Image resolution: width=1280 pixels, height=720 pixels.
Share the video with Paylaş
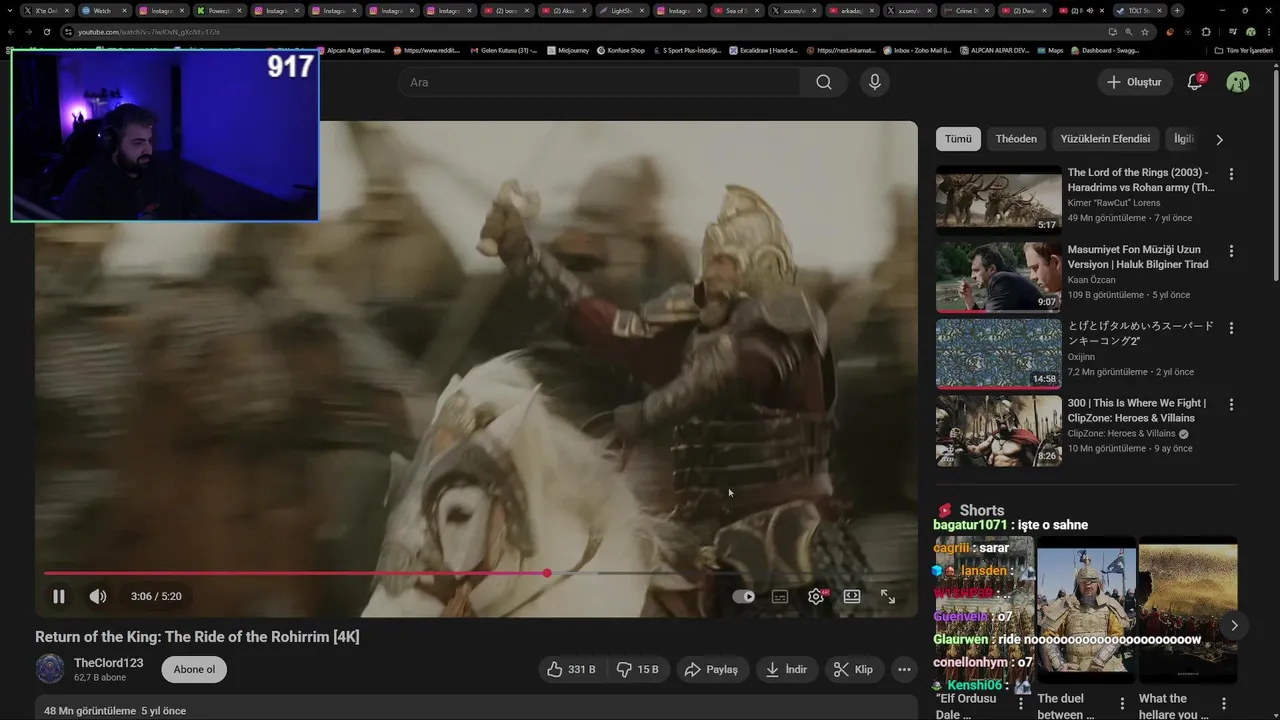click(711, 670)
